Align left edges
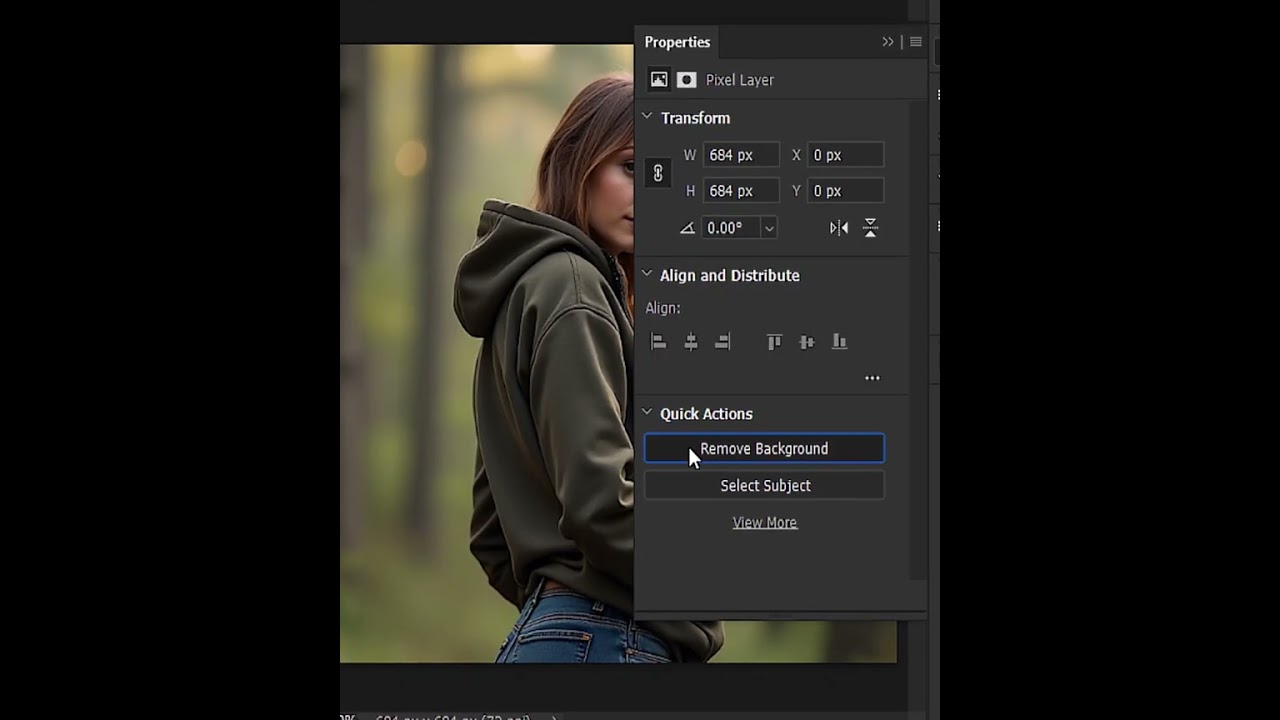1280x720 pixels. pyautogui.click(x=658, y=342)
